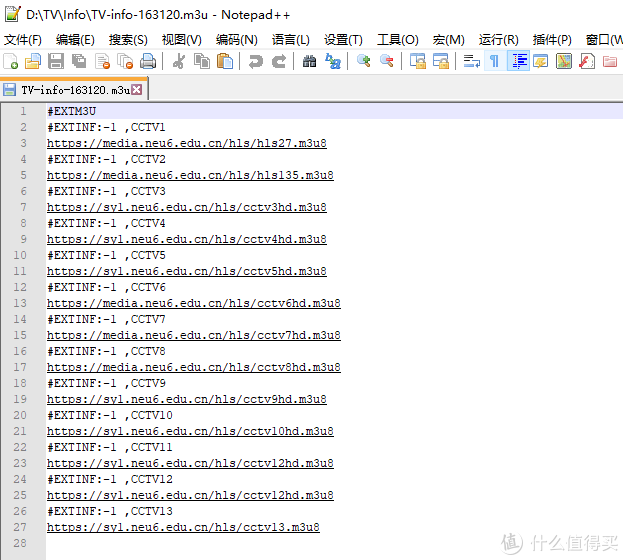
Task: Follow the cctv7hd.m3u8 link
Action: 194,335
